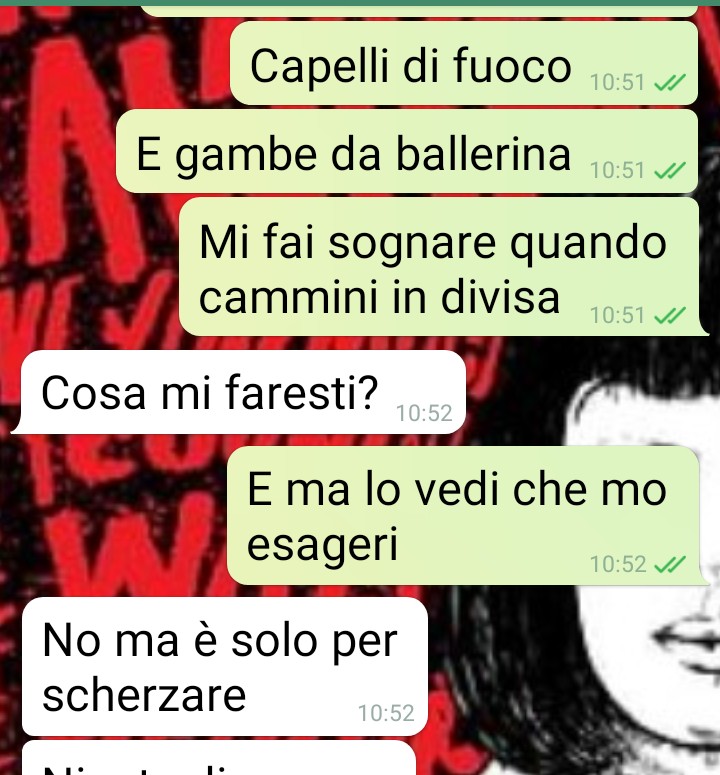The height and width of the screenshot is (775, 720).
Task: Click read-receipt checkmarks on 'Capelli di fuoco'
Action: pos(670,83)
